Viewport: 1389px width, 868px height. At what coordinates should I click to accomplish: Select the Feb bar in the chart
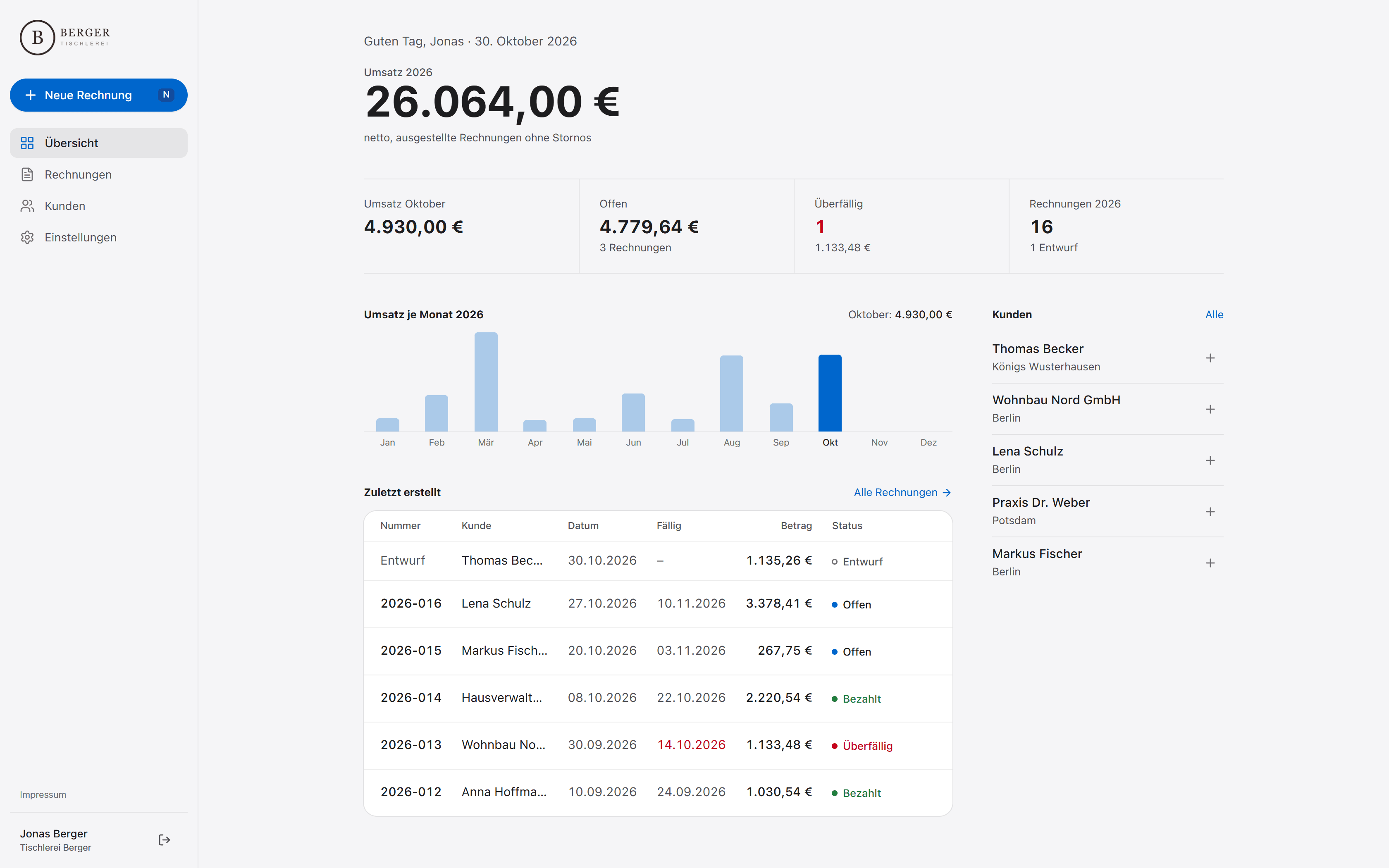(436, 413)
